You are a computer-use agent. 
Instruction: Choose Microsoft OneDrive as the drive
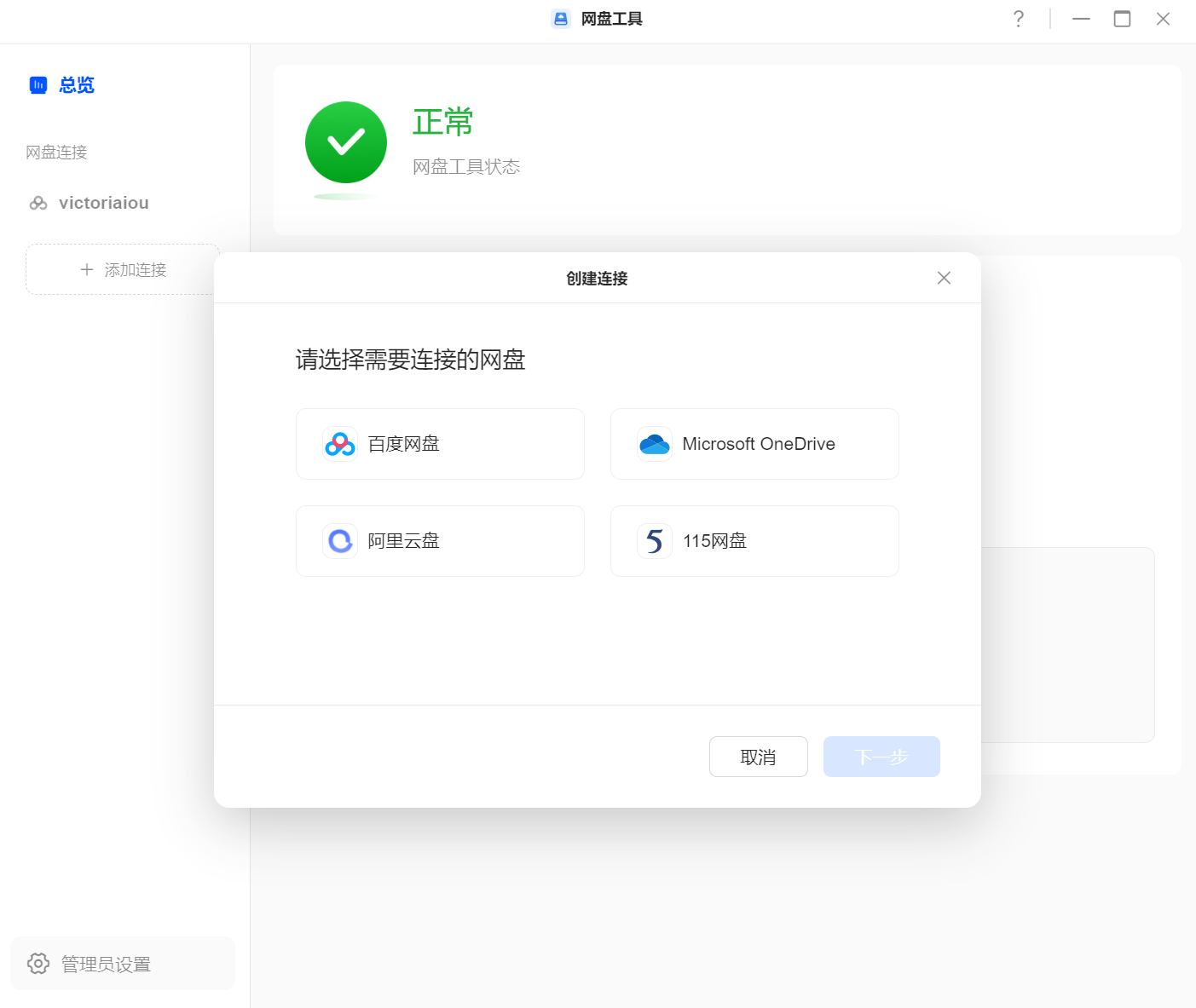[x=754, y=444]
